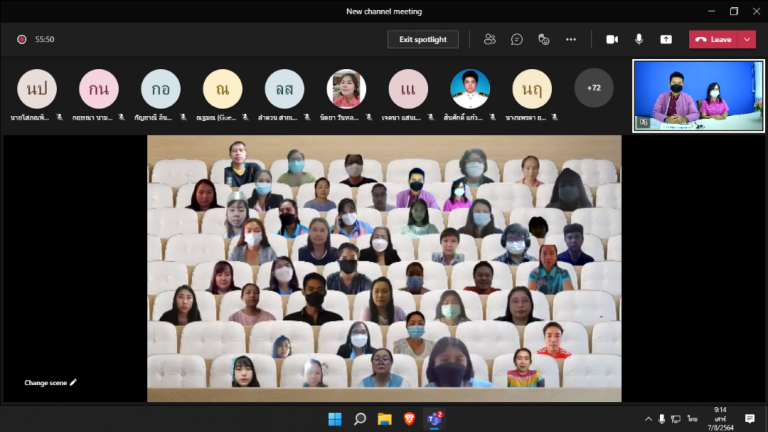Click the muted mic icon under กอ
The image size is (768, 432).
click(x=183, y=117)
